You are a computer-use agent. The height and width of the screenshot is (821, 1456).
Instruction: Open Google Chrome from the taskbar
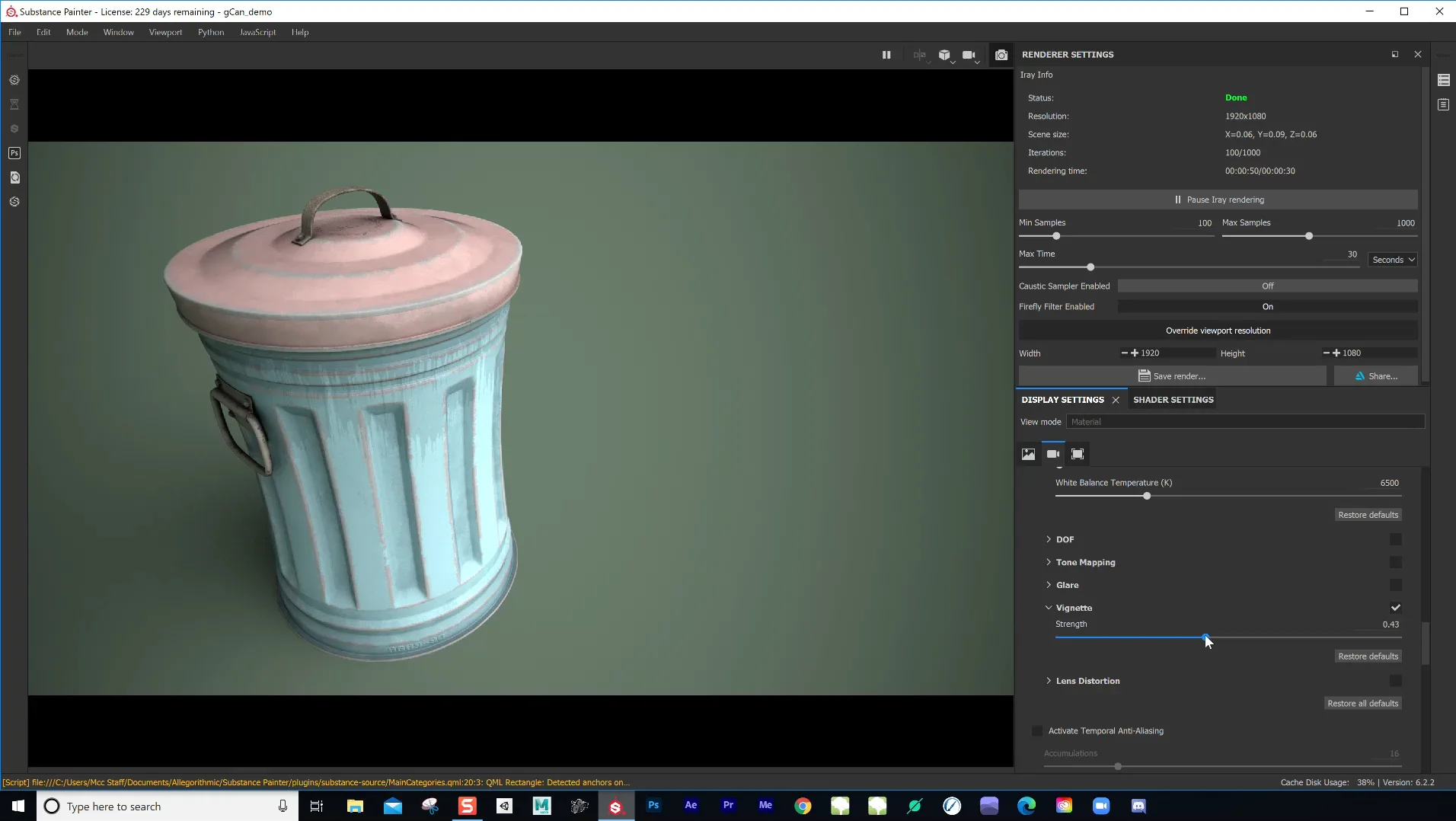click(x=803, y=805)
